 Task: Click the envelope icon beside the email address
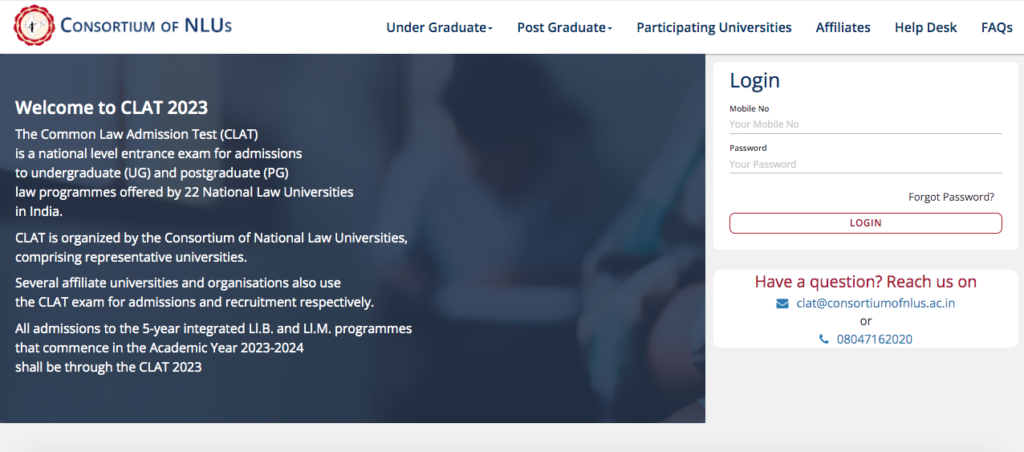[x=782, y=303]
